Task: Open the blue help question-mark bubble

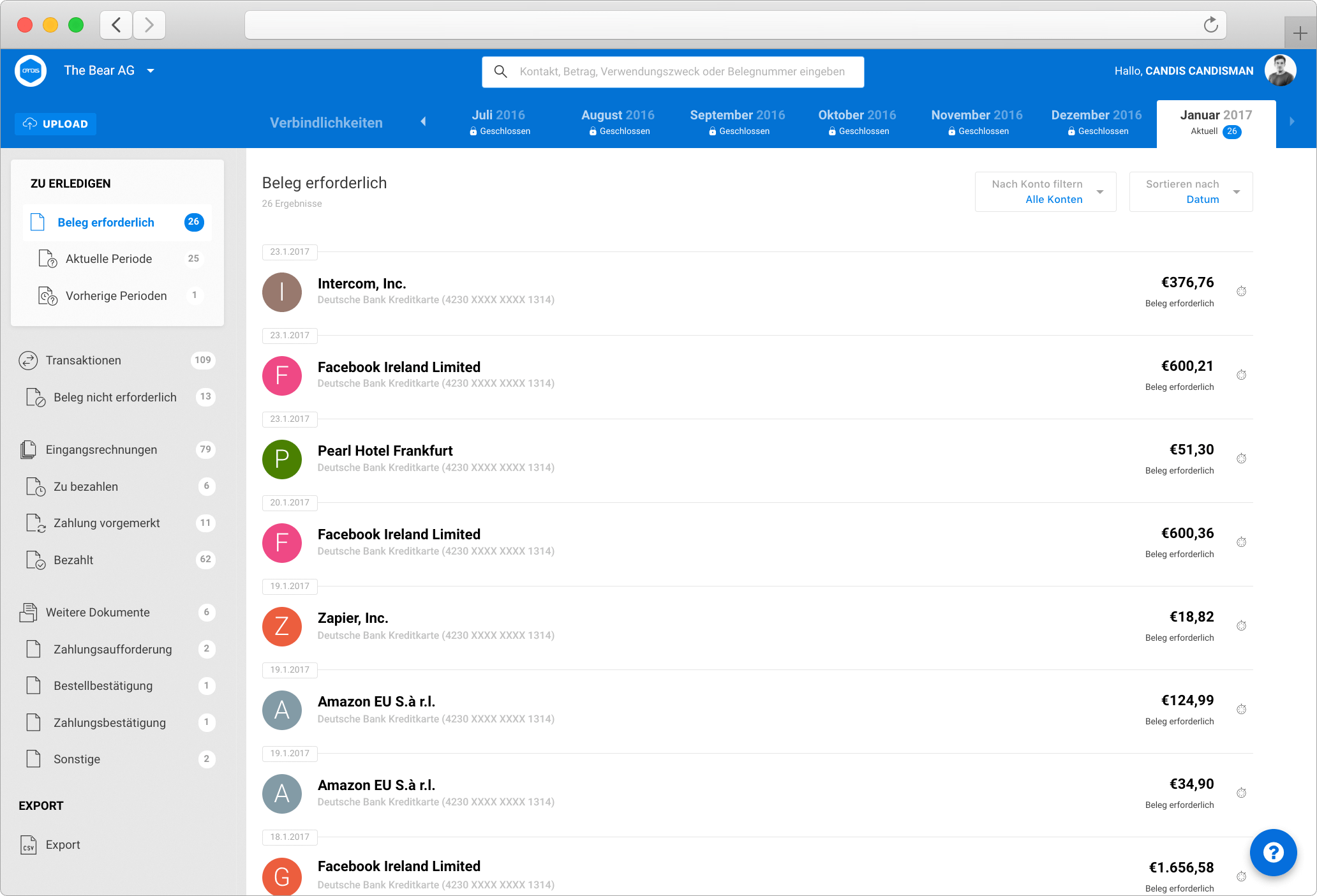Action: click(x=1273, y=853)
